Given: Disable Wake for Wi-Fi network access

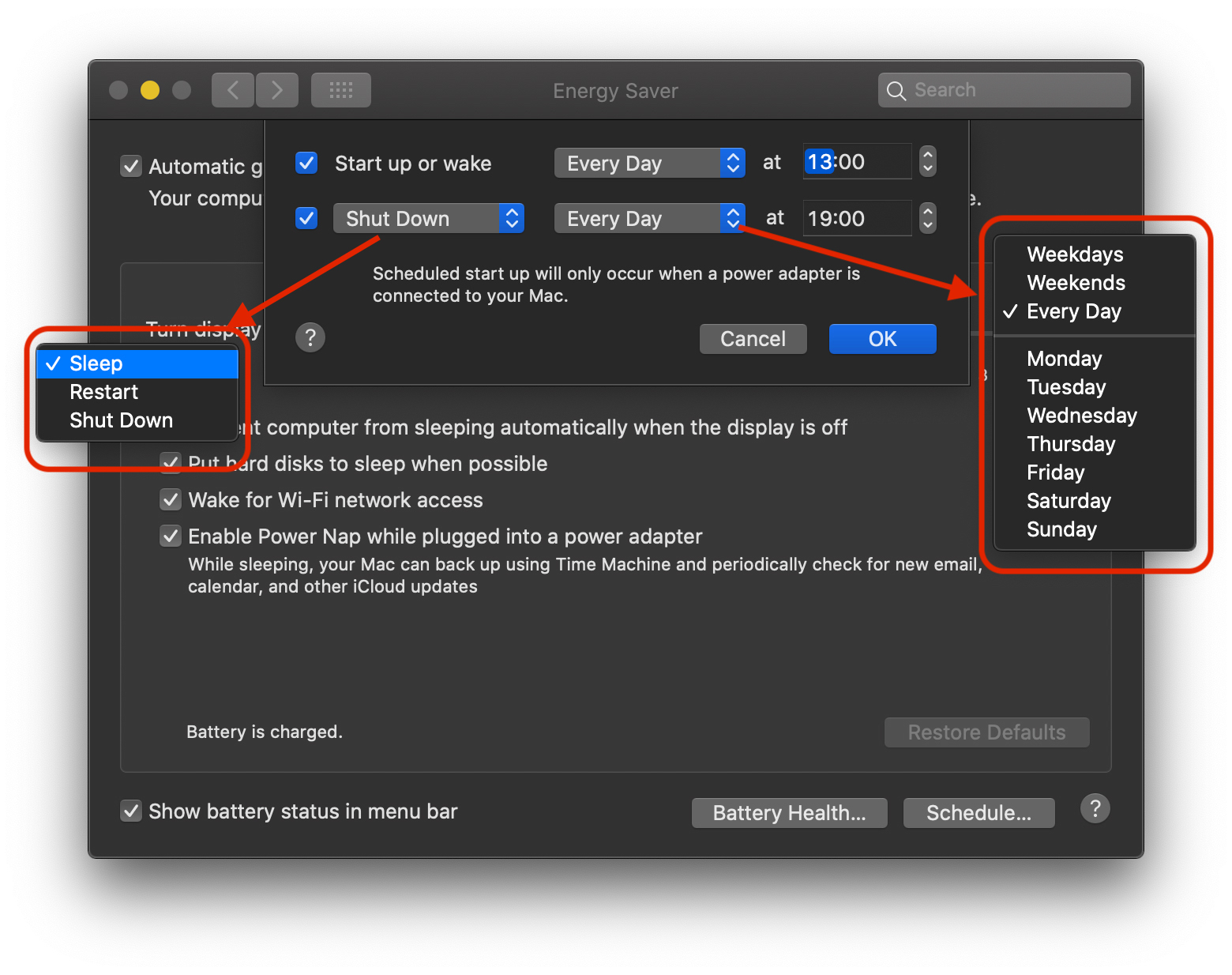Looking at the screenshot, I should 171,499.
